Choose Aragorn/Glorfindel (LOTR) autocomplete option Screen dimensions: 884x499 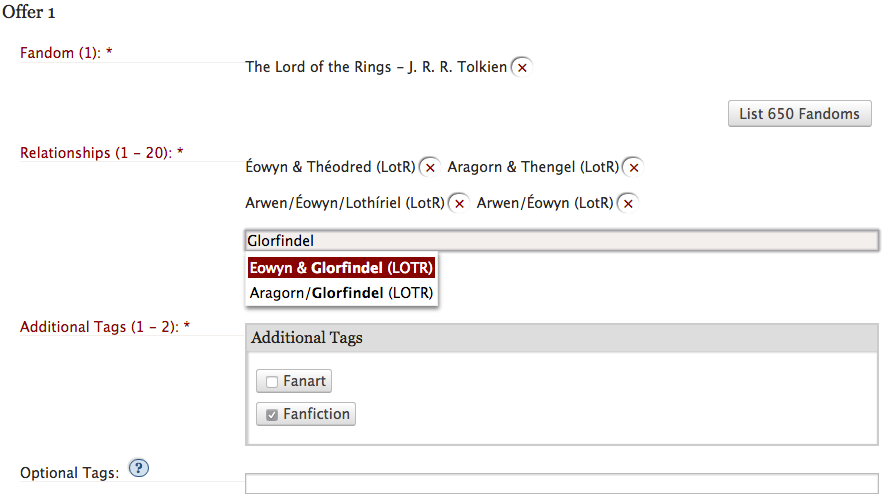point(341,293)
